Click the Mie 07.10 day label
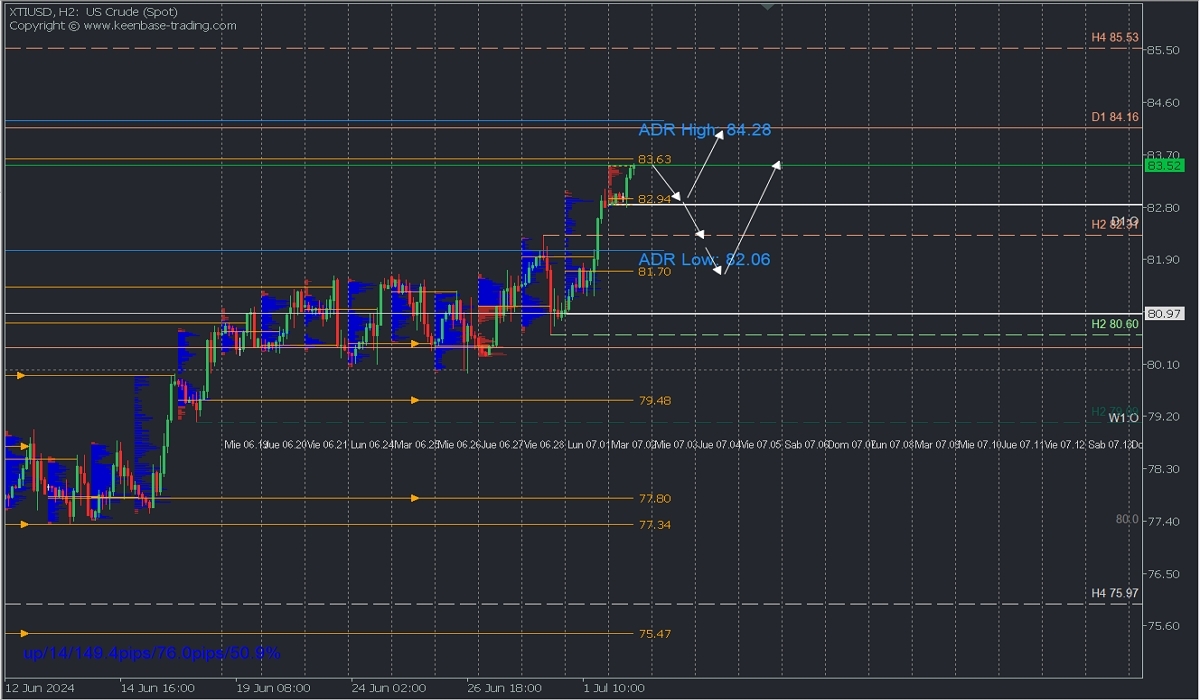 (978, 444)
